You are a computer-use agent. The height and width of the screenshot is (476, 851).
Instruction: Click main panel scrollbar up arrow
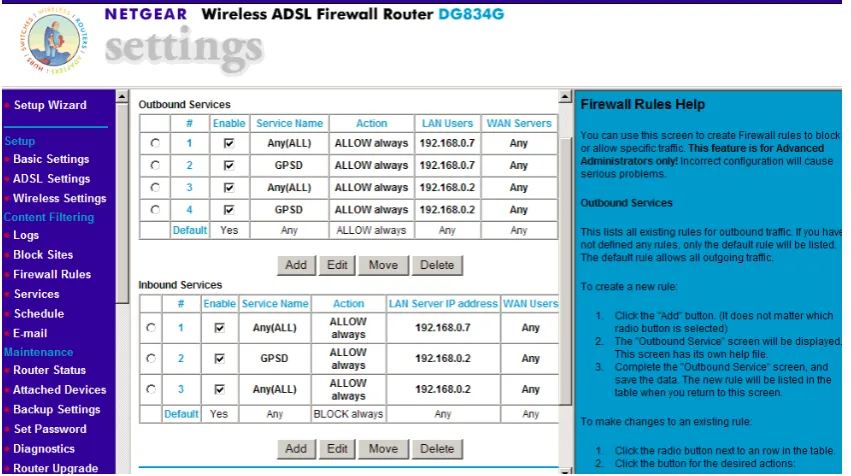tap(565, 97)
